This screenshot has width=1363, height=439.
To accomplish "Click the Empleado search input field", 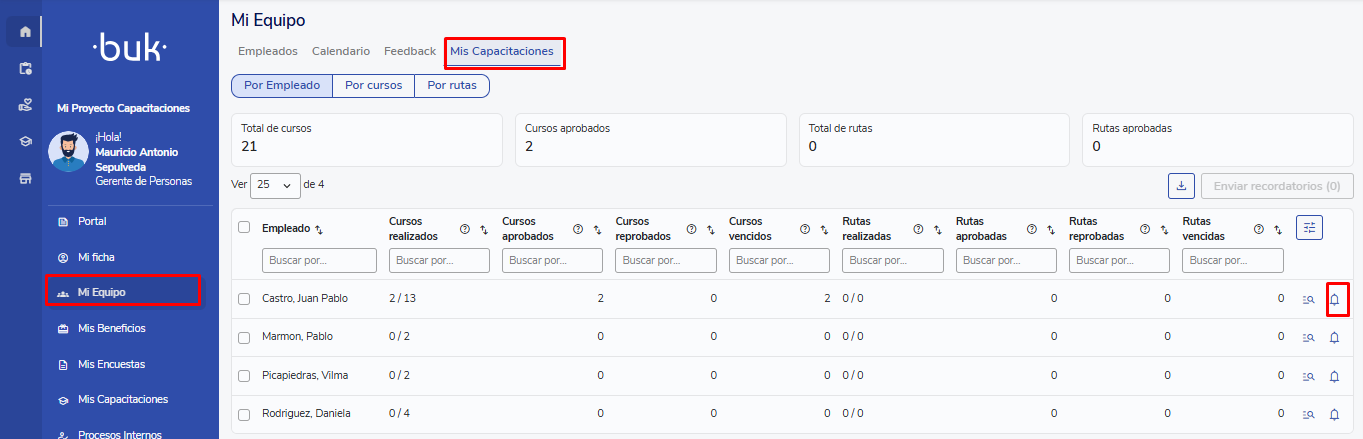I will point(319,260).
